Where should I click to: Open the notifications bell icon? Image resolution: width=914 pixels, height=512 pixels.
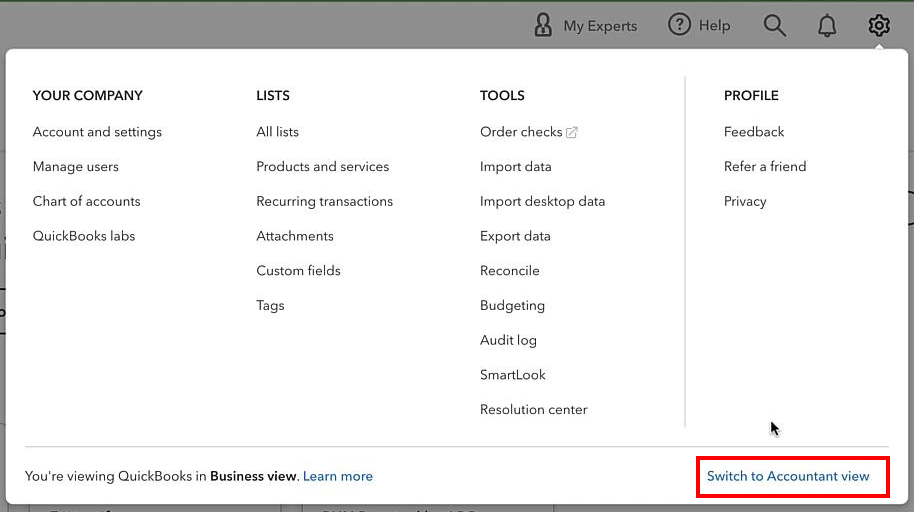pos(827,26)
